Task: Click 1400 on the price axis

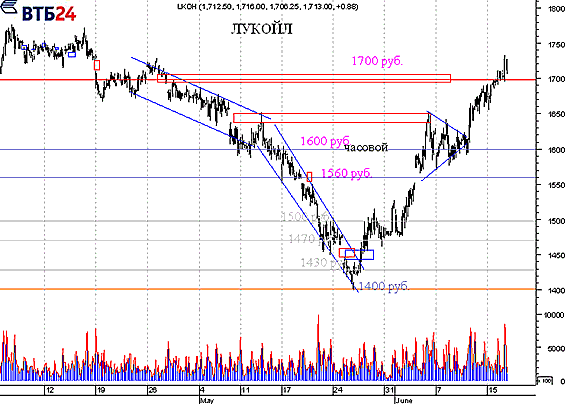Action: point(556,291)
